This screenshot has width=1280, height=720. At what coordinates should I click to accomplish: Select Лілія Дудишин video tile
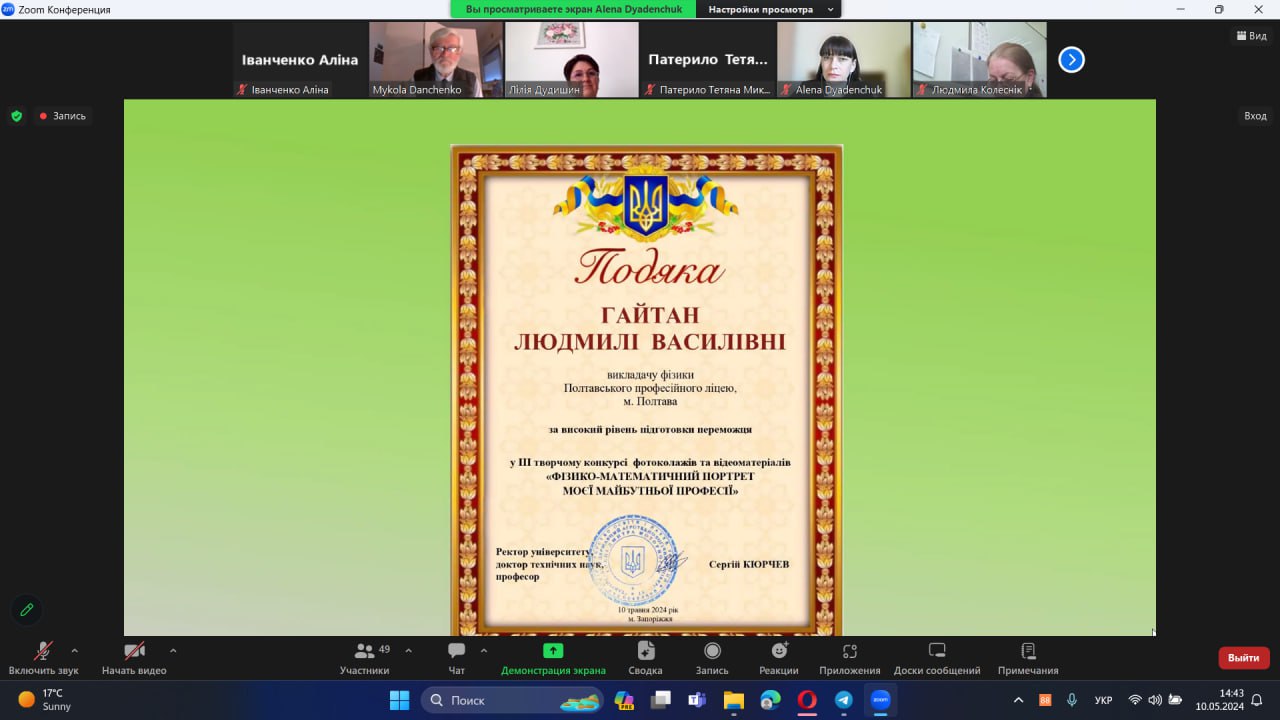point(572,60)
